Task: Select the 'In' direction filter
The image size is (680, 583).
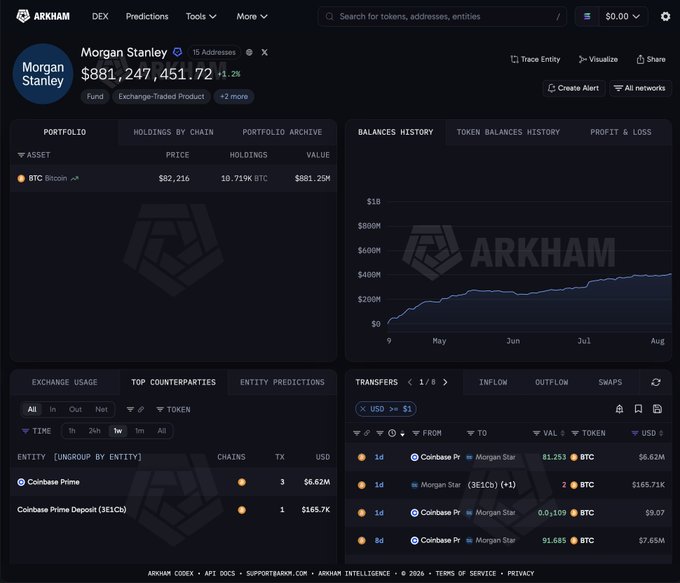Action: point(52,409)
